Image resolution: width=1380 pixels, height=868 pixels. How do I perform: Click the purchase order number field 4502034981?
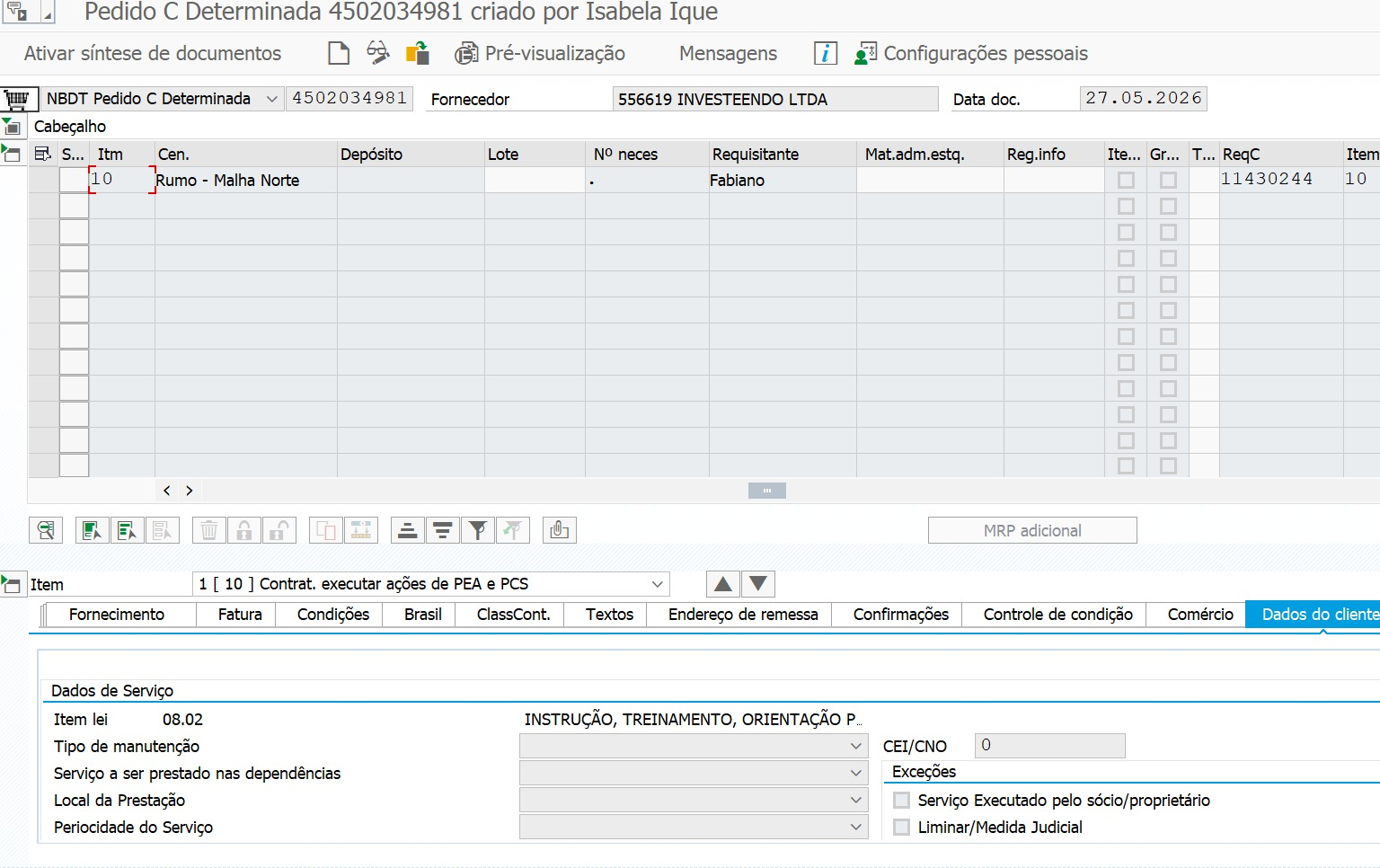(349, 98)
